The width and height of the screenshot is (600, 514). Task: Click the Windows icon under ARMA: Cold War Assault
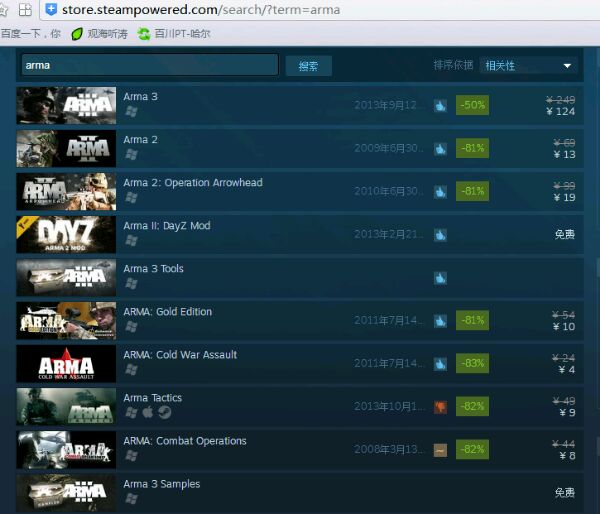[x=131, y=369]
